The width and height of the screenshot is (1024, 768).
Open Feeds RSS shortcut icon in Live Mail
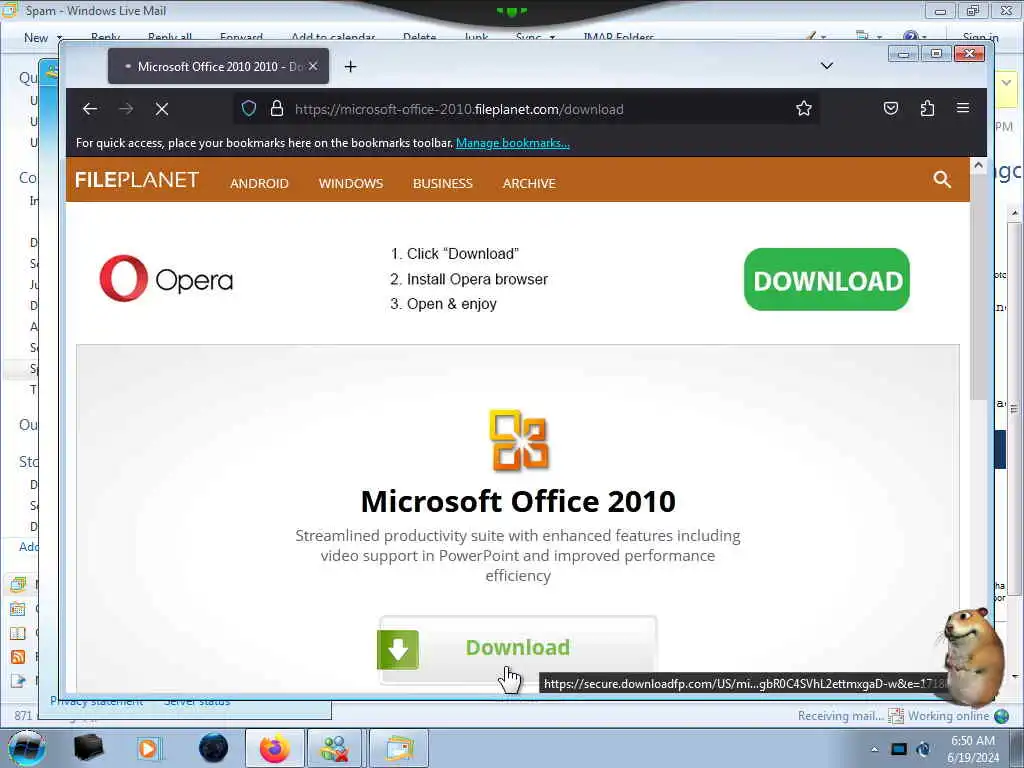(18, 657)
